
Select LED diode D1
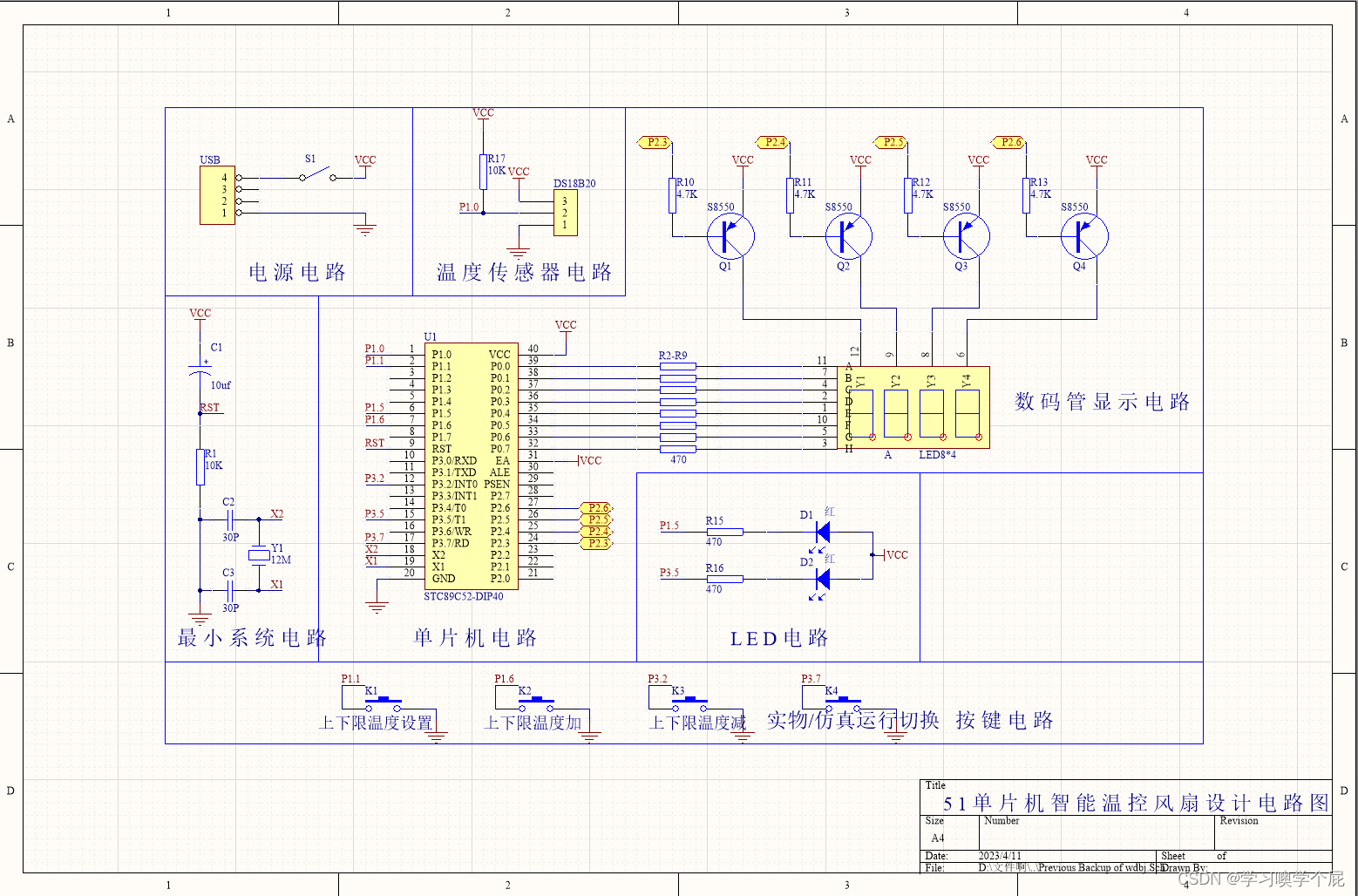(x=821, y=532)
